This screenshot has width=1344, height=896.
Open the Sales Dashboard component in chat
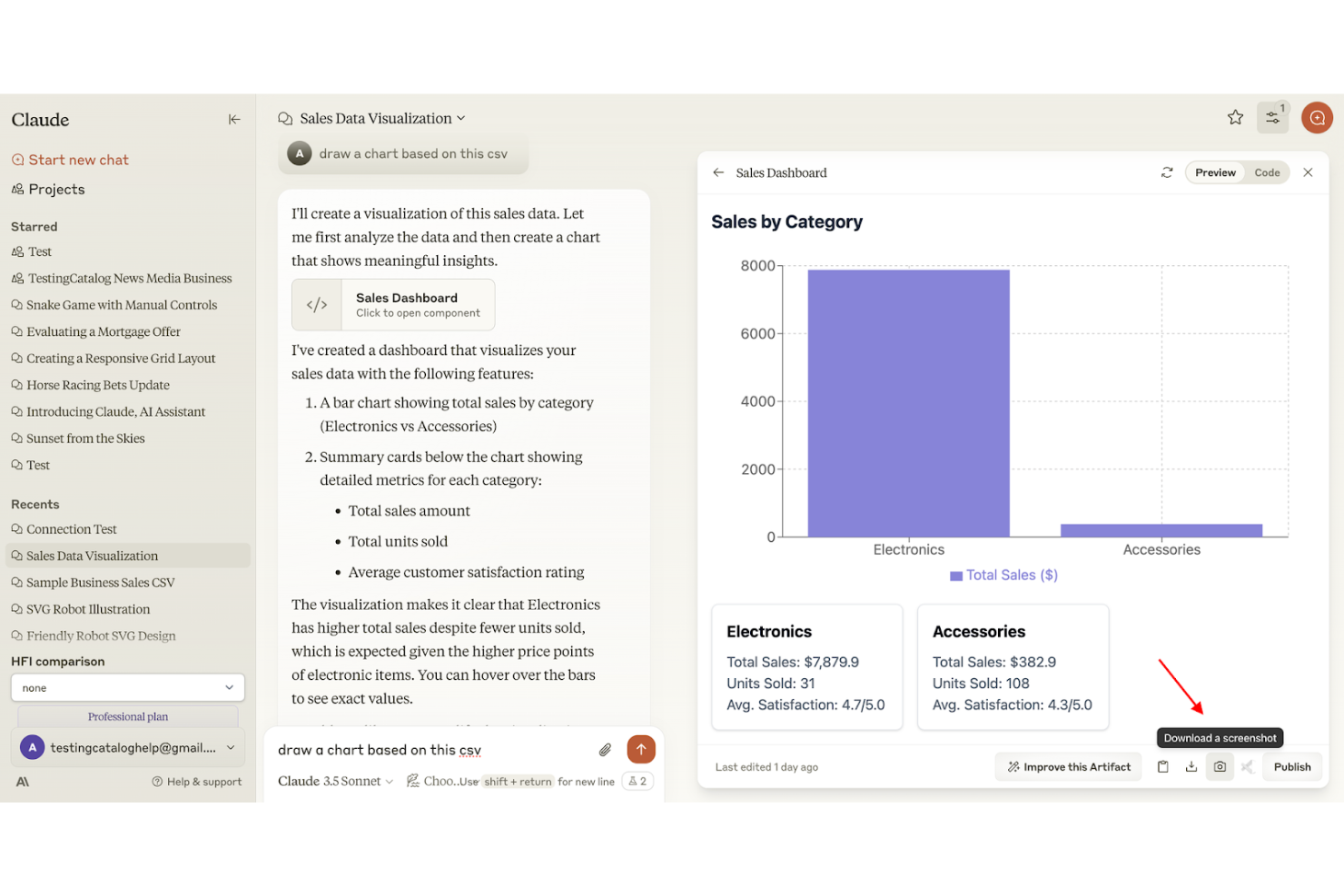(392, 304)
